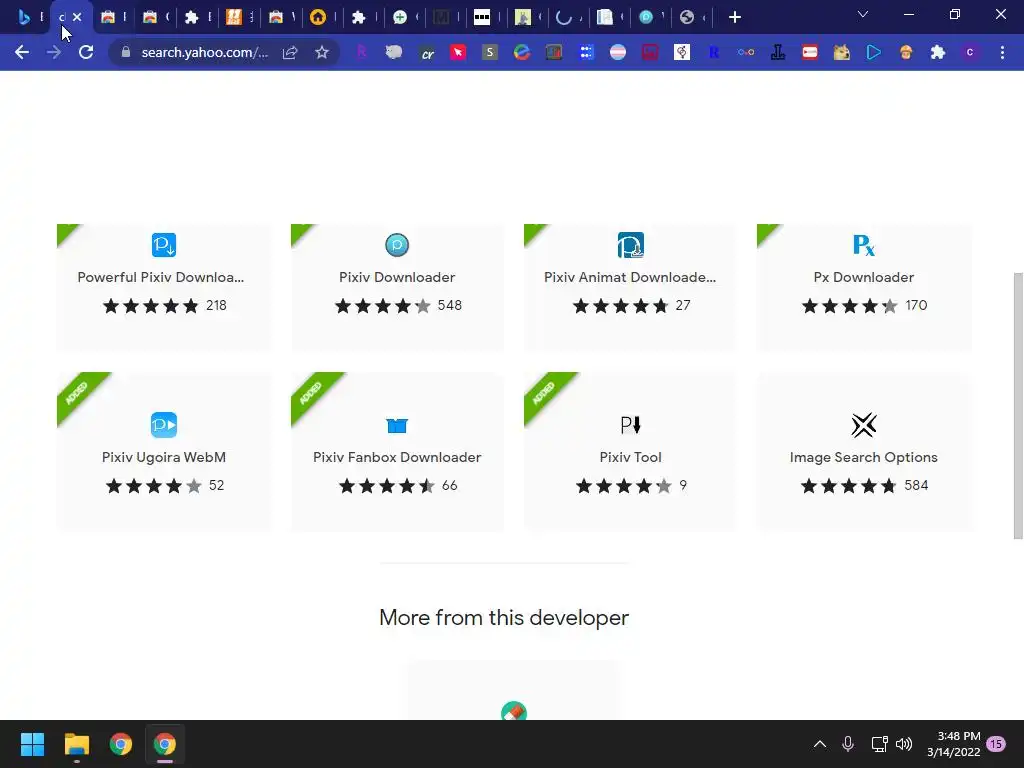
Task: Click the blue play triangle extension icon
Action: click(x=874, y=52)
